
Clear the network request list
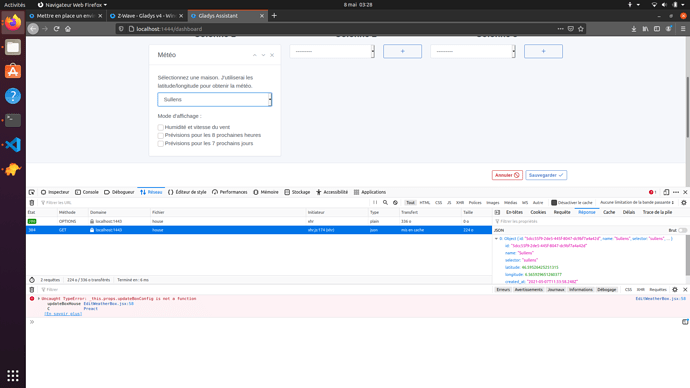(32, 203)
